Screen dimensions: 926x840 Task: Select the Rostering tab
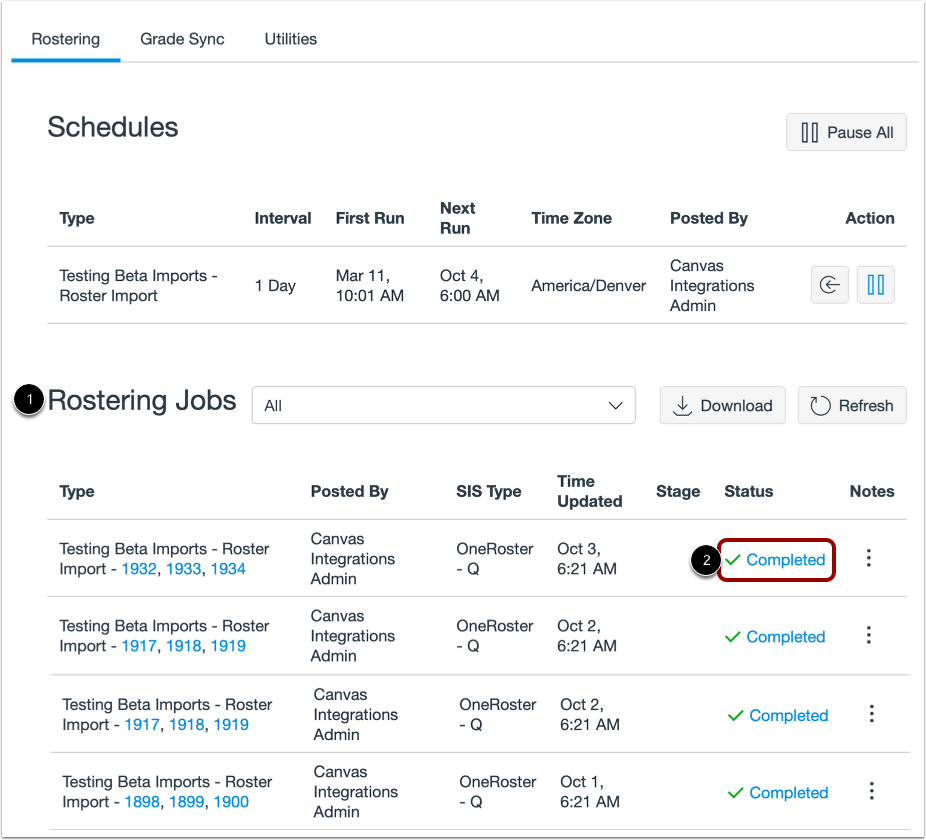click(66, 39)
